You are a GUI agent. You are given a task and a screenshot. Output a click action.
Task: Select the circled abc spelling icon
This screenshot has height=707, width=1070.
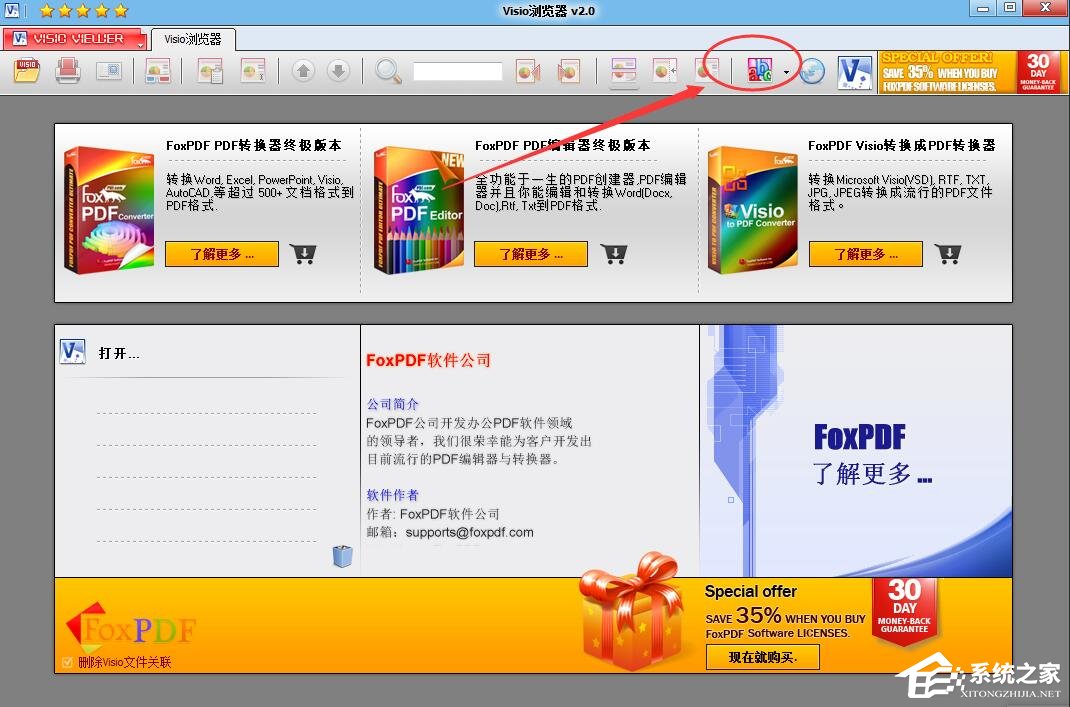point(759,70)
